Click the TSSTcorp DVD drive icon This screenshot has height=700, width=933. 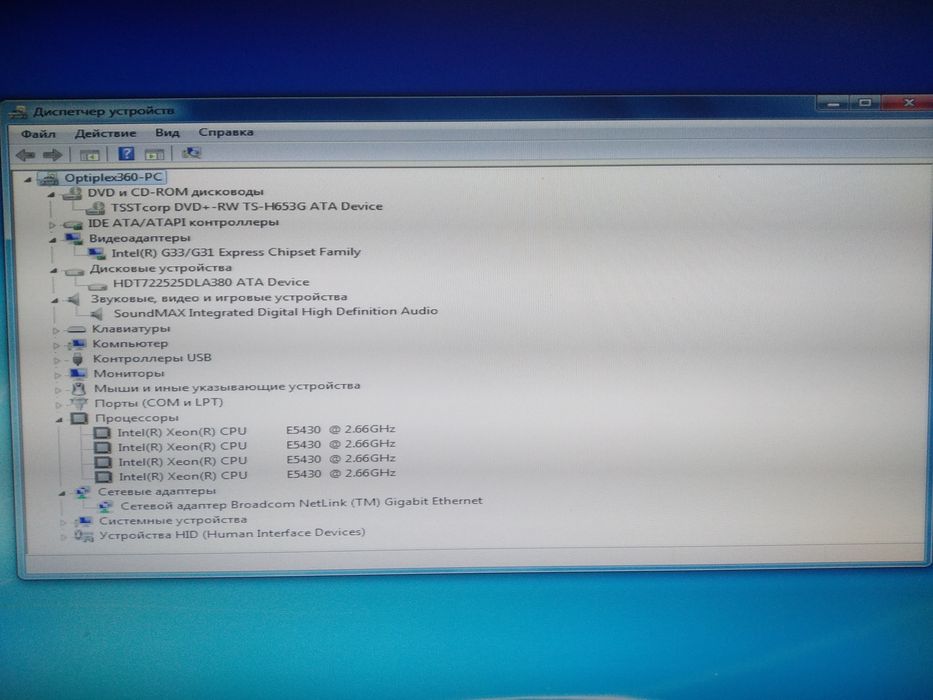96,208
